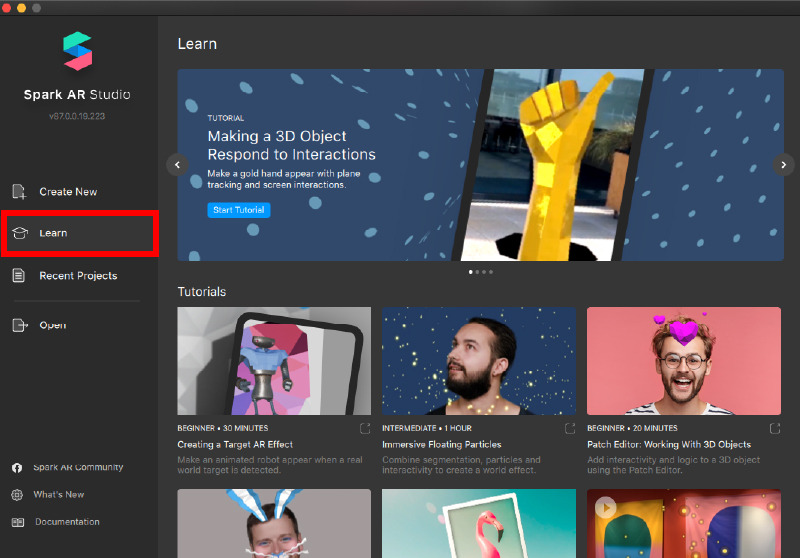This screenshot has height=558, width=800.
Task: Click the Making a 3D Object banner title
Action: click(x=291, y=145)
